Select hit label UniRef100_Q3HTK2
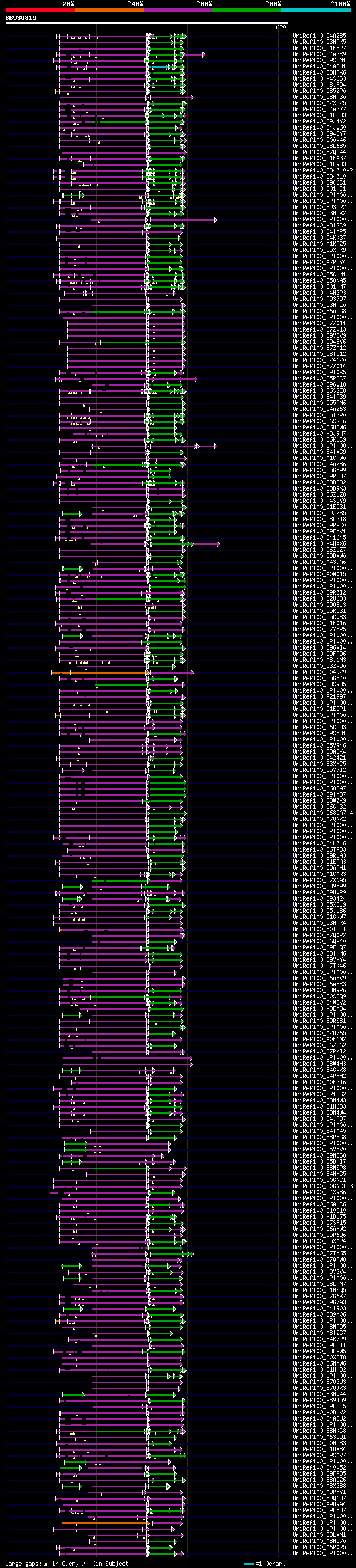 (x=319, y=214)
